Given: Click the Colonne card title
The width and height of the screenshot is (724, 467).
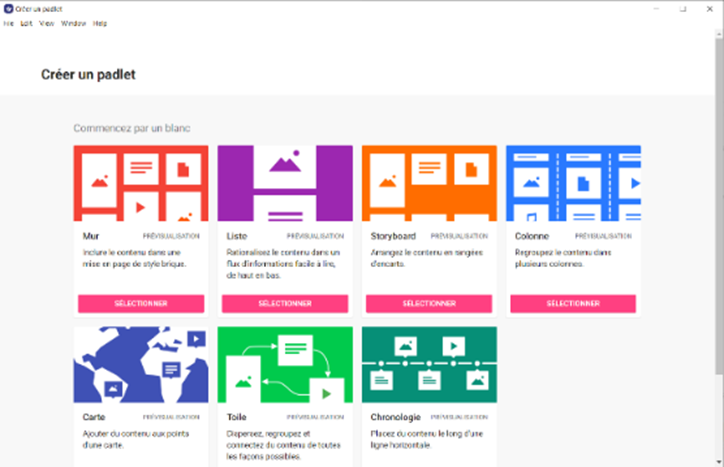Looking at the screenshot, I should coord(532,236).
